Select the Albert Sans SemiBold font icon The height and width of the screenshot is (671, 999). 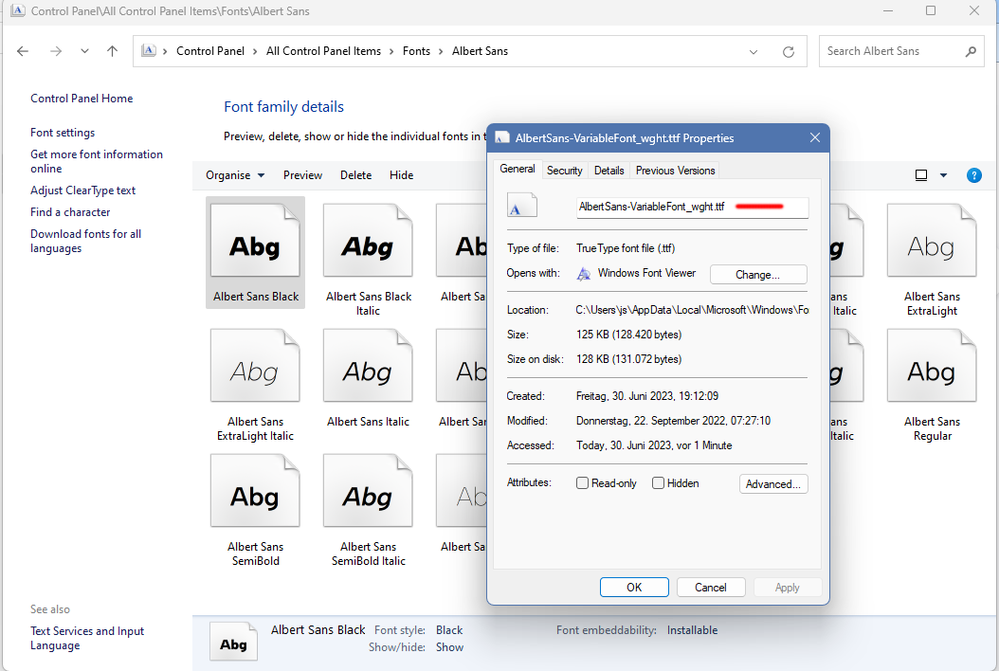pyautogui.click(x=255, y=494)
